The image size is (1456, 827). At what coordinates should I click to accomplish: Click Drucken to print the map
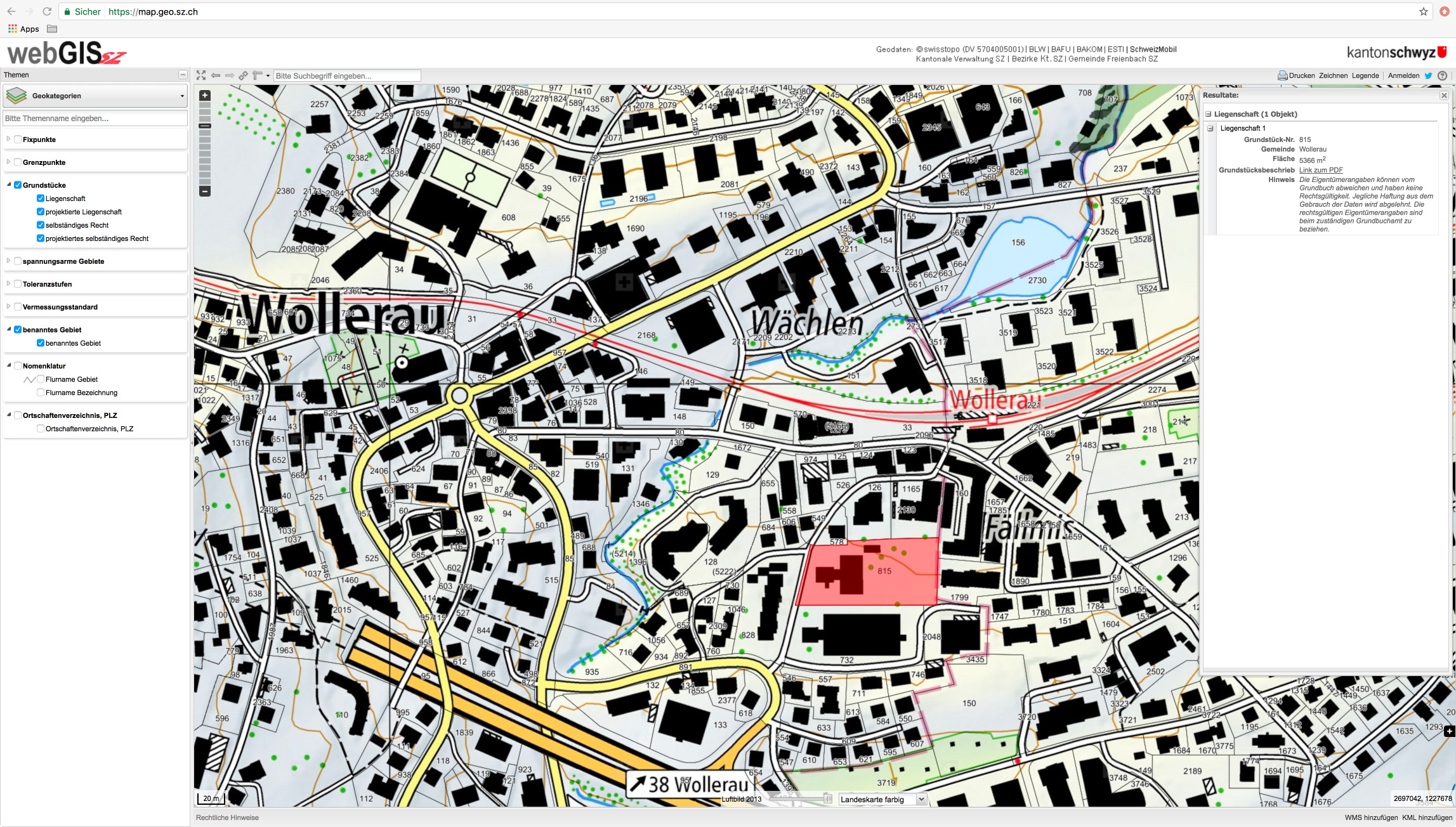1296,75
